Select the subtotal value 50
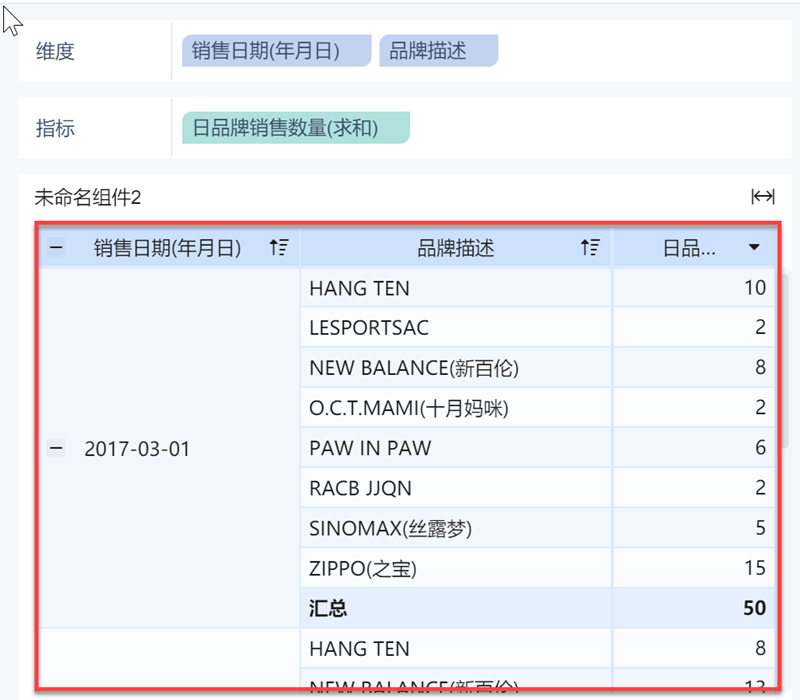Screen dimensions: 800x700 [x=753, y=608]
